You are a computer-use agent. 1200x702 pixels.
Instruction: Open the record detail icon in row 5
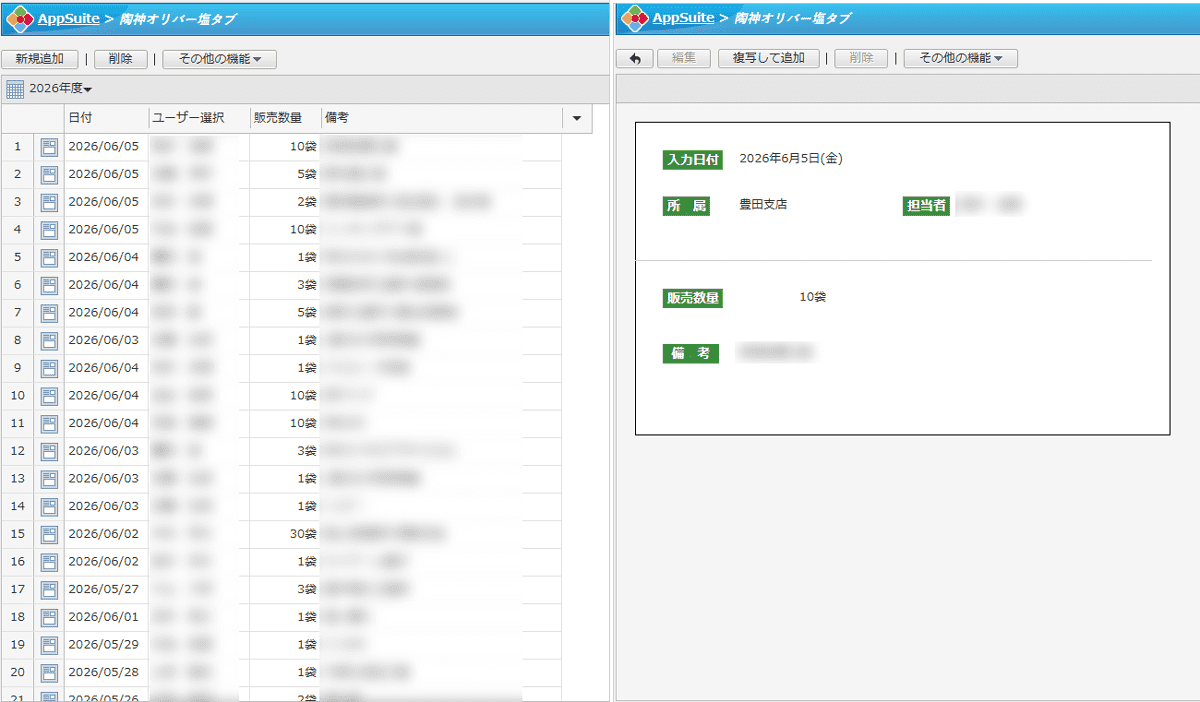49,258
